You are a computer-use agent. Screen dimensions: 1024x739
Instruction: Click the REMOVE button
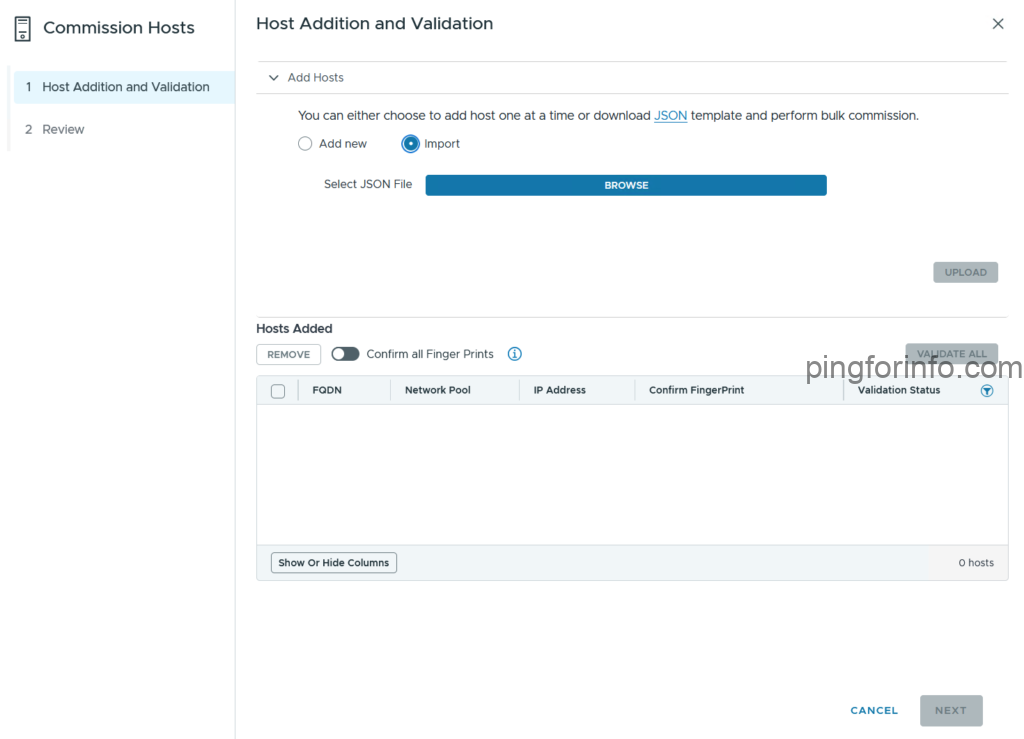[288, 354]
